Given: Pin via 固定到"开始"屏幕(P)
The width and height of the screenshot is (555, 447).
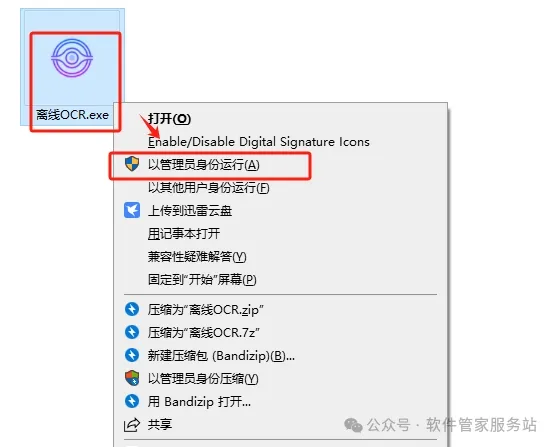Looking at the screenshot, I should point(202,280).
